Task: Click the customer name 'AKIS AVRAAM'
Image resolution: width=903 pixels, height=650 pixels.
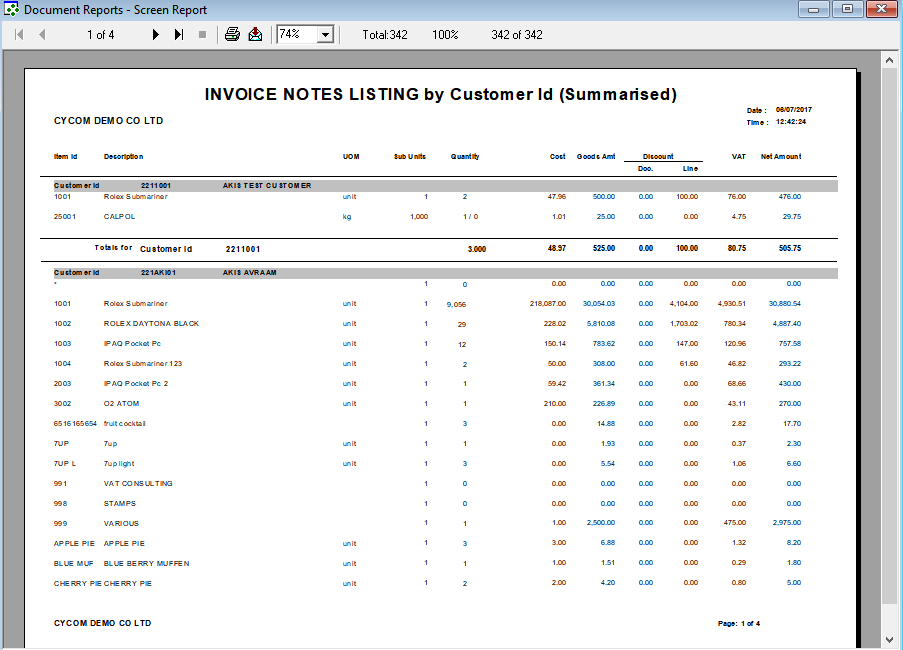Action: tap(249, 273)
